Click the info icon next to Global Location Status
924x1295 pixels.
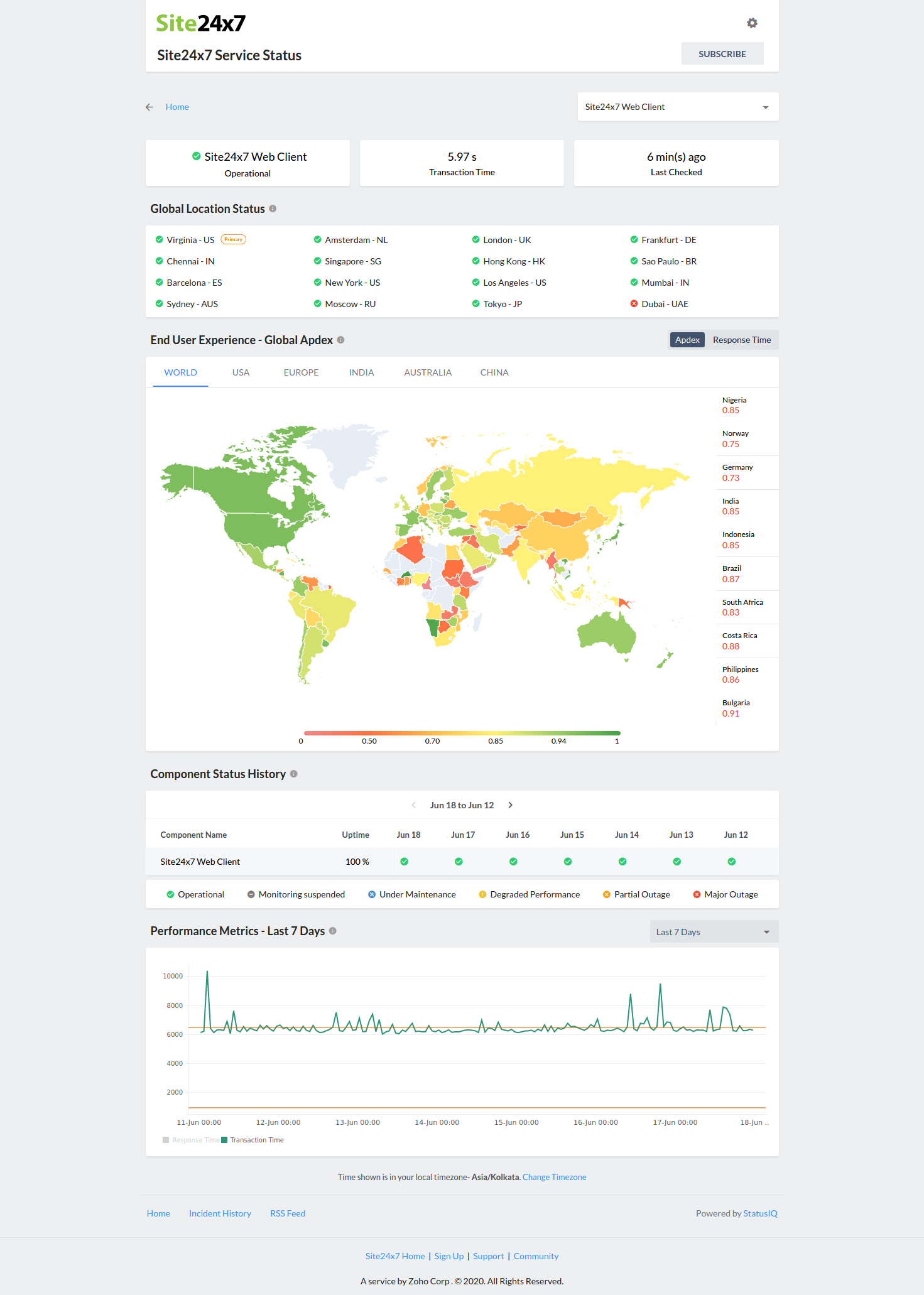(273, 209)
